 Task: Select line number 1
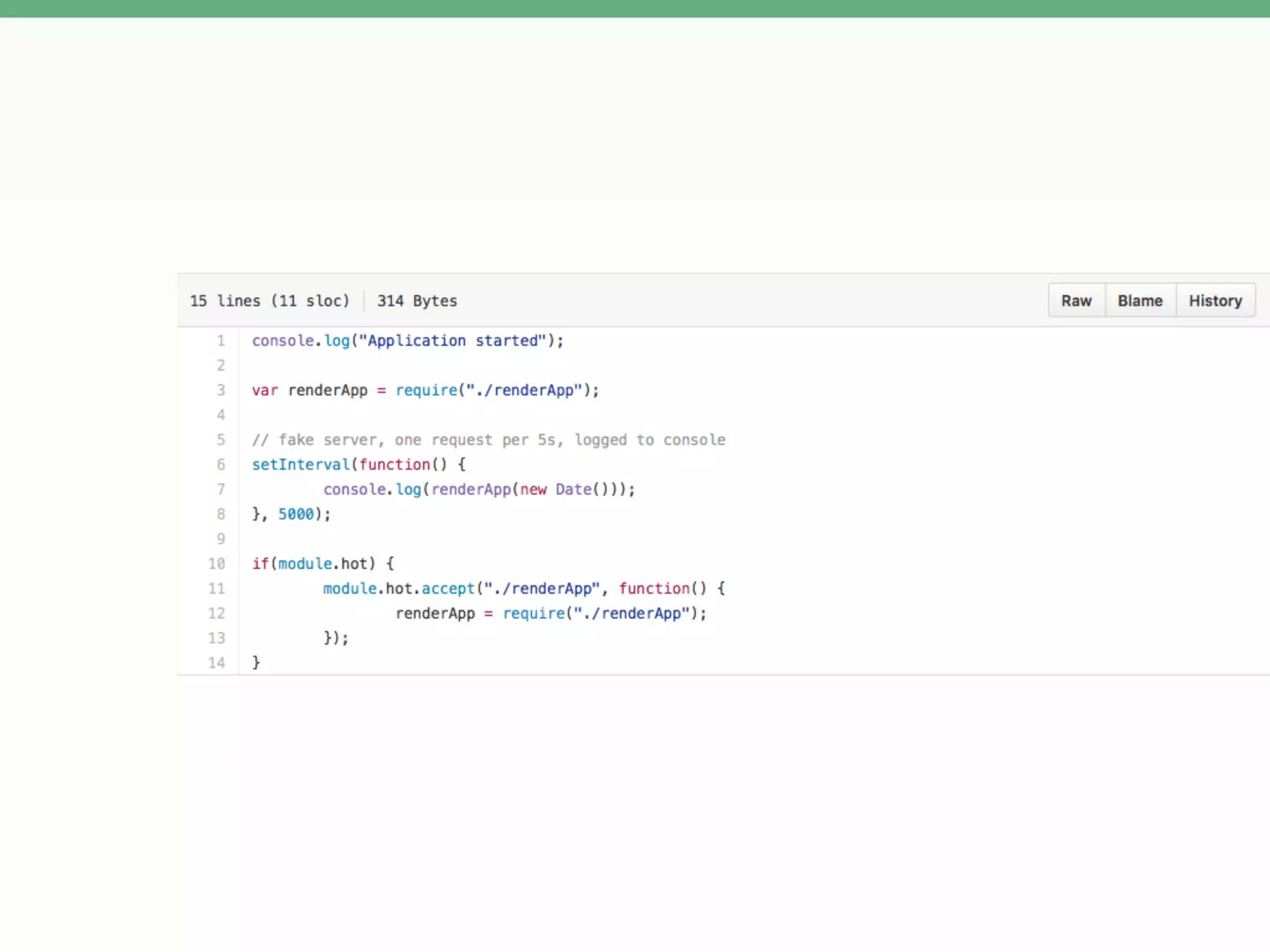pos(221,341)
